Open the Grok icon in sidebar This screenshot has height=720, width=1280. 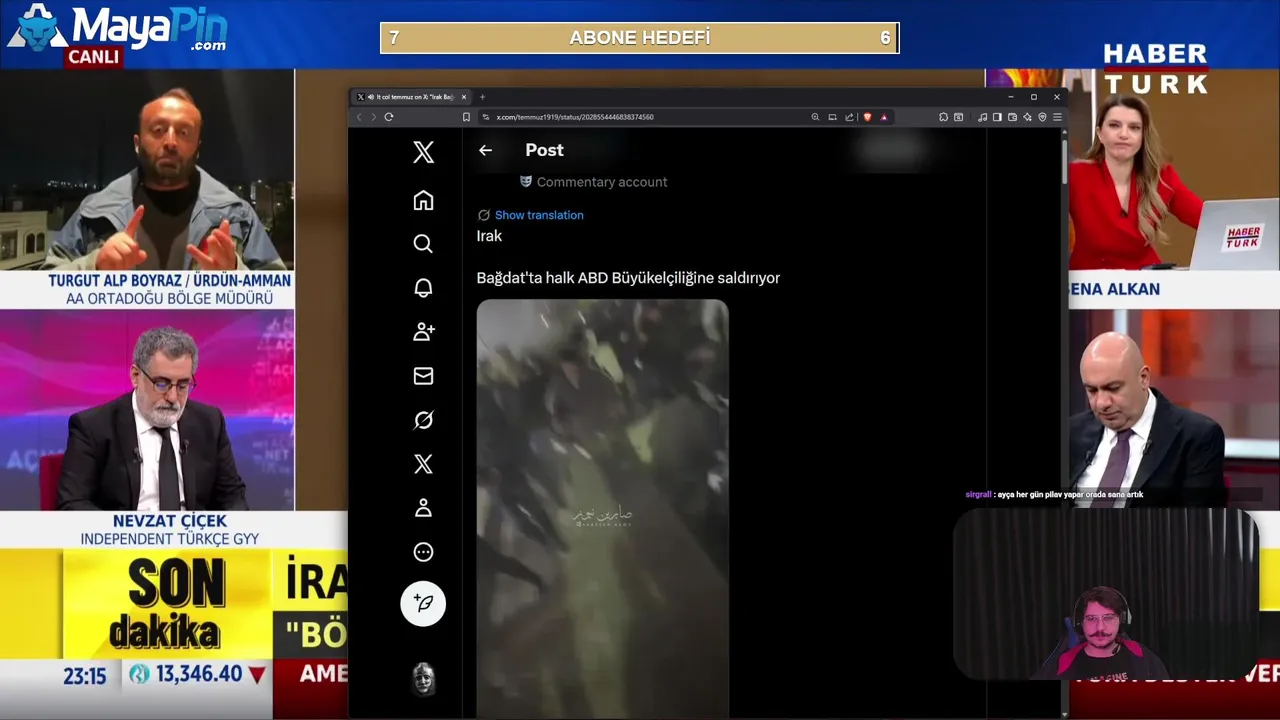pos(423,420)
